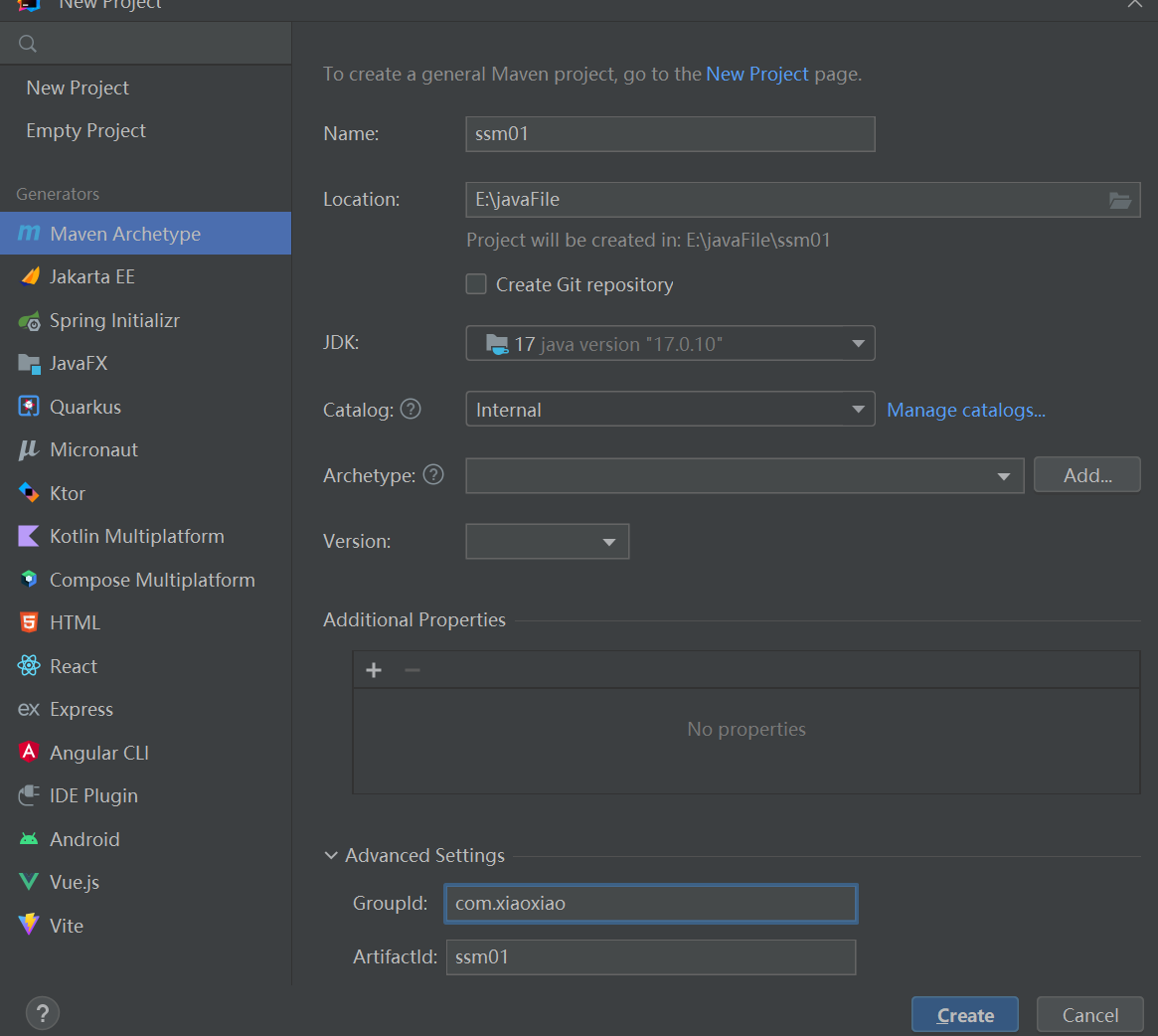
Task: Click the Express ex icon
Action: [x=29, y=709]
